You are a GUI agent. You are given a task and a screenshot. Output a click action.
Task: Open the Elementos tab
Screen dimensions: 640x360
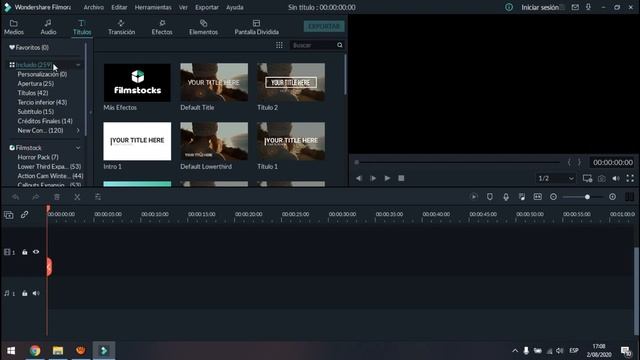coord(203,27)
